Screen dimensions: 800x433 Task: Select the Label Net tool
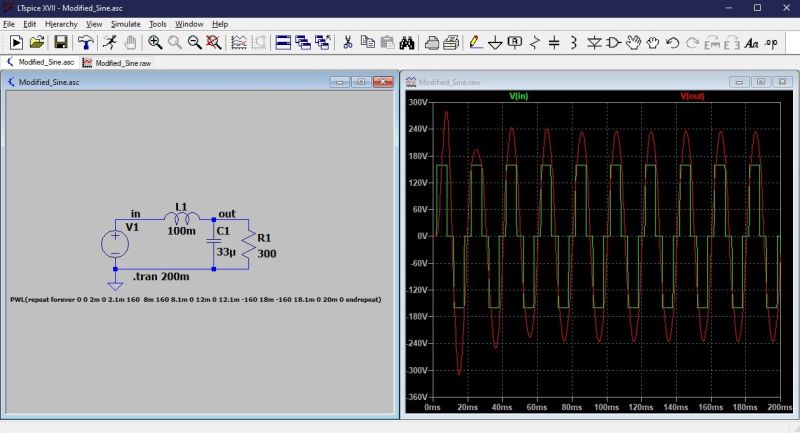point(515,43)
